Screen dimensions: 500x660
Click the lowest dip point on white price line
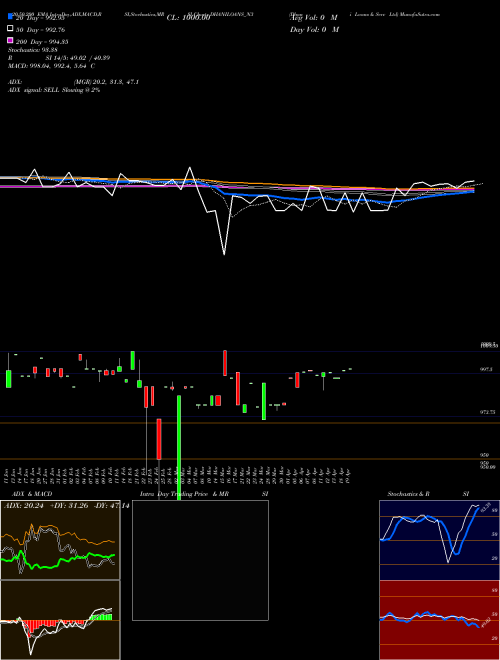point(224,254)
